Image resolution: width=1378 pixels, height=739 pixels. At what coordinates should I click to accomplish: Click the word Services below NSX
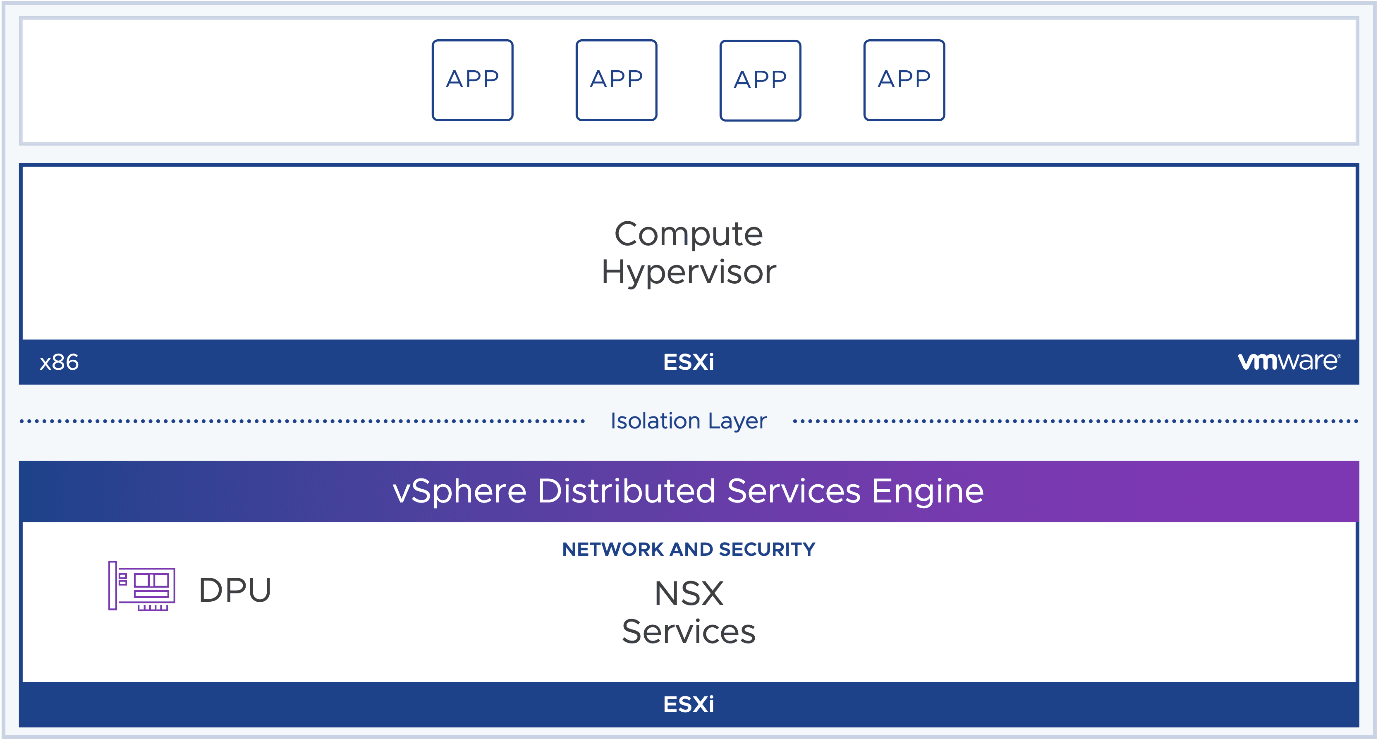pyautogui.click(x=688, y=632)
